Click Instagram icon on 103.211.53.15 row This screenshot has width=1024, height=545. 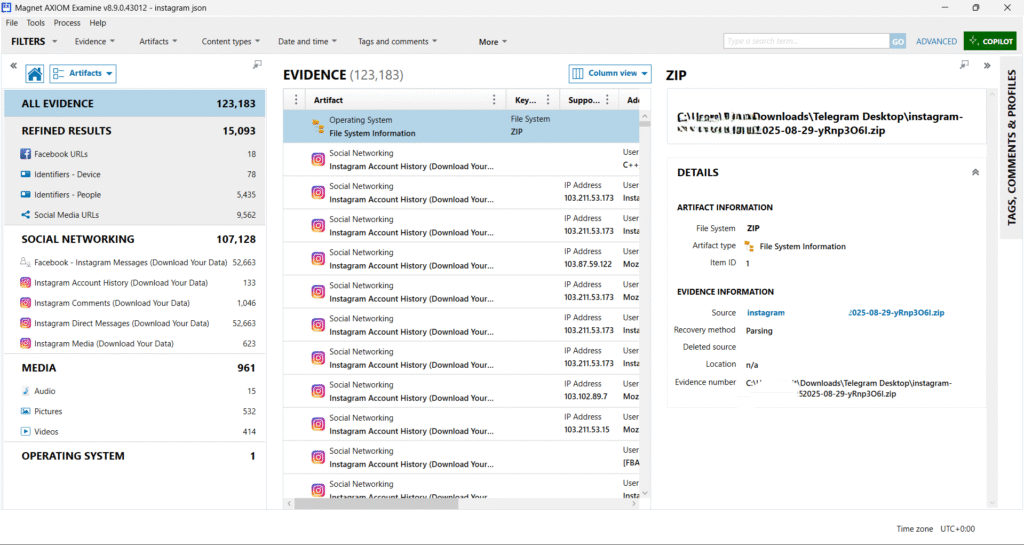(x=318, y=424)
